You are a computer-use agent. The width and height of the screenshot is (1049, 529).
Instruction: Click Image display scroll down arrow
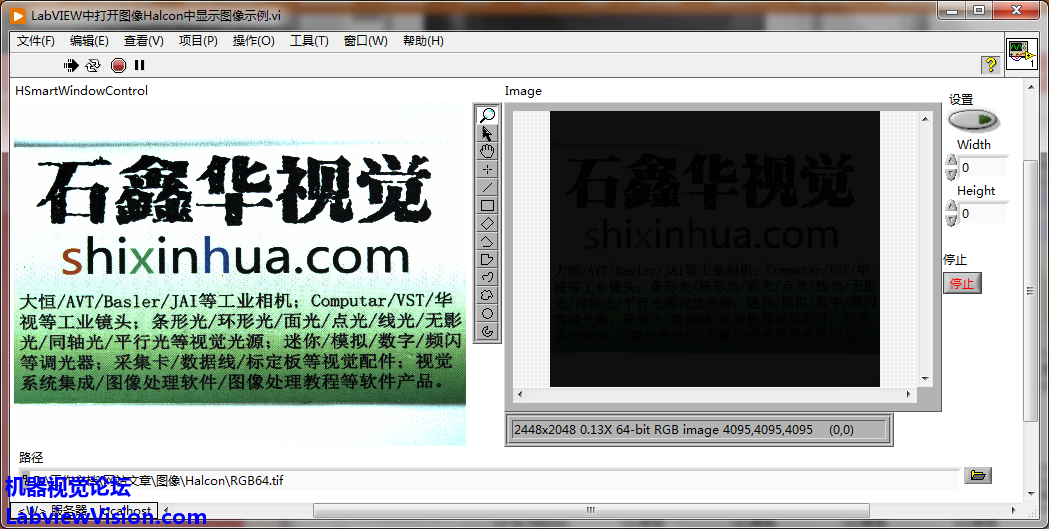point(925,379)
